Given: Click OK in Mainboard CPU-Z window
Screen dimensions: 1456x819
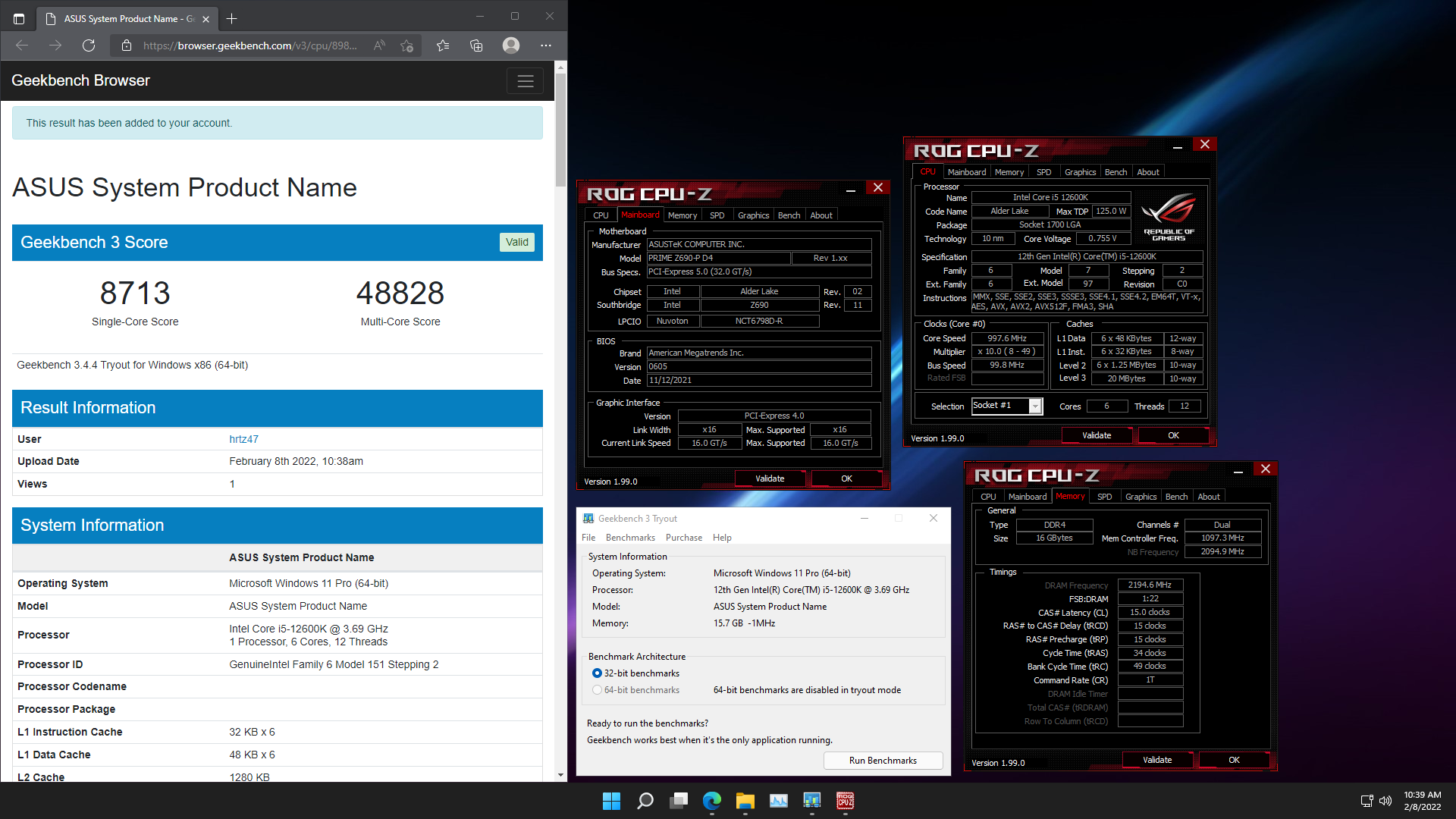Looking at the screenshot, I should point(846,479).
